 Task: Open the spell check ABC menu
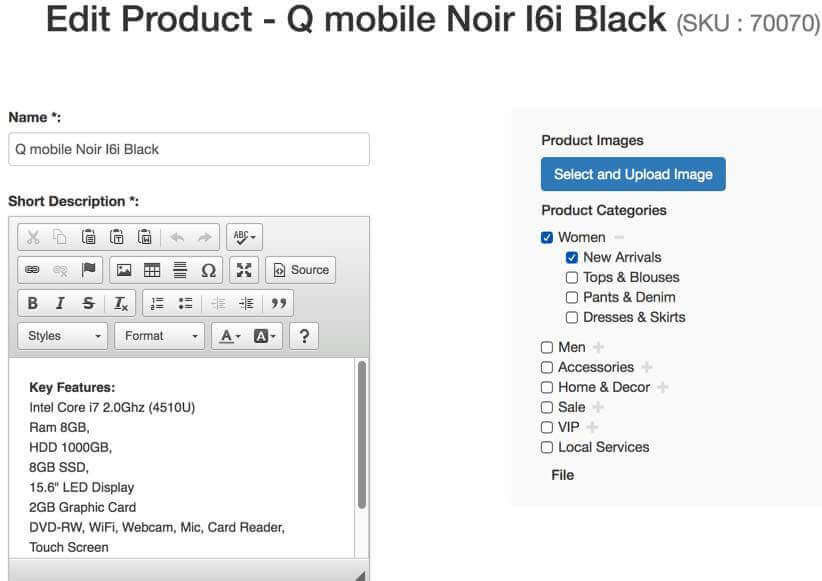(x=244, y=237)
